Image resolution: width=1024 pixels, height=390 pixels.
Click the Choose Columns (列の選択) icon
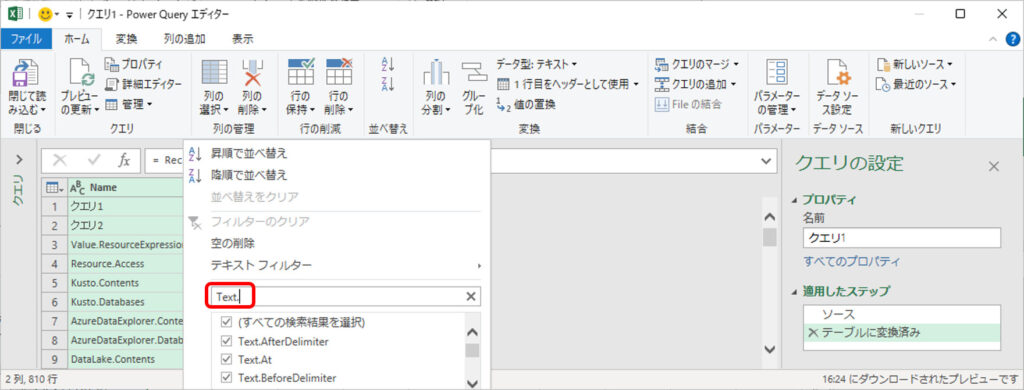point(214,72)
